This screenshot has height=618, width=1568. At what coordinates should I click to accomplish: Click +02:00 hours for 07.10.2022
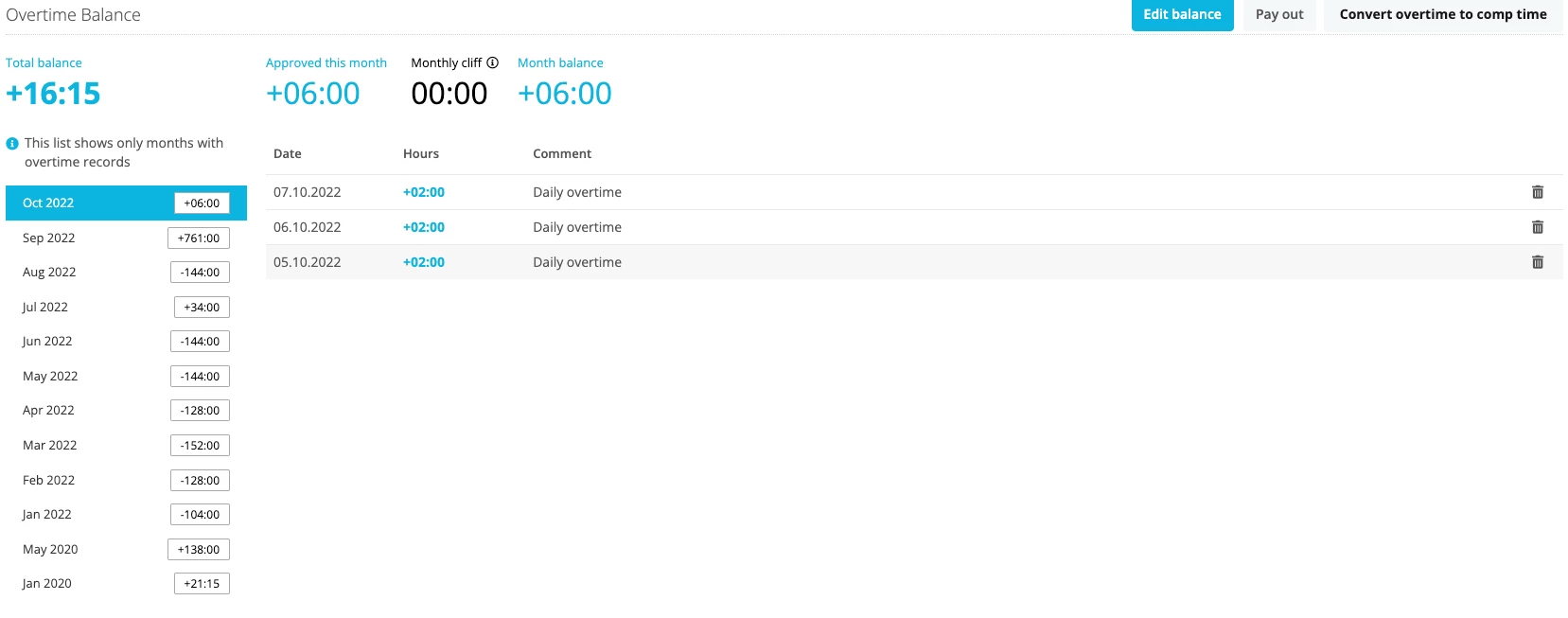pyautogui.click(x=424, y=192)
